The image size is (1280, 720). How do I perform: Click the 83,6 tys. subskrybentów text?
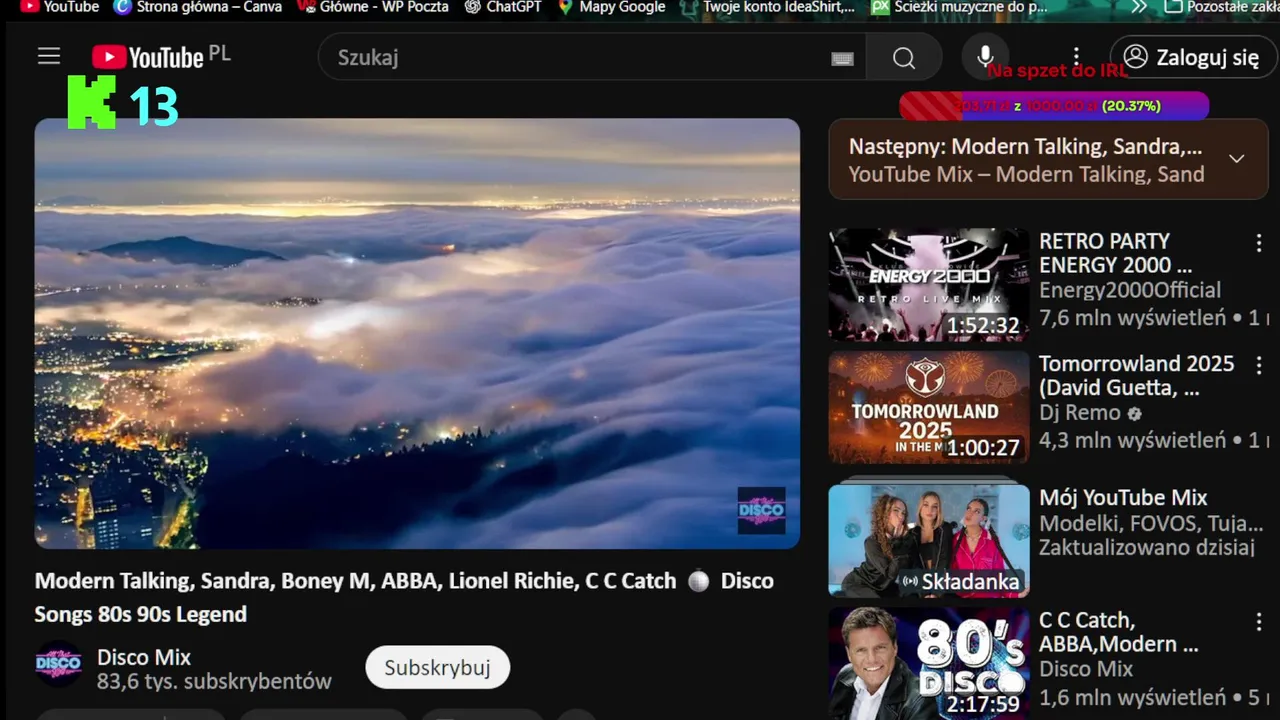(214, 682)
